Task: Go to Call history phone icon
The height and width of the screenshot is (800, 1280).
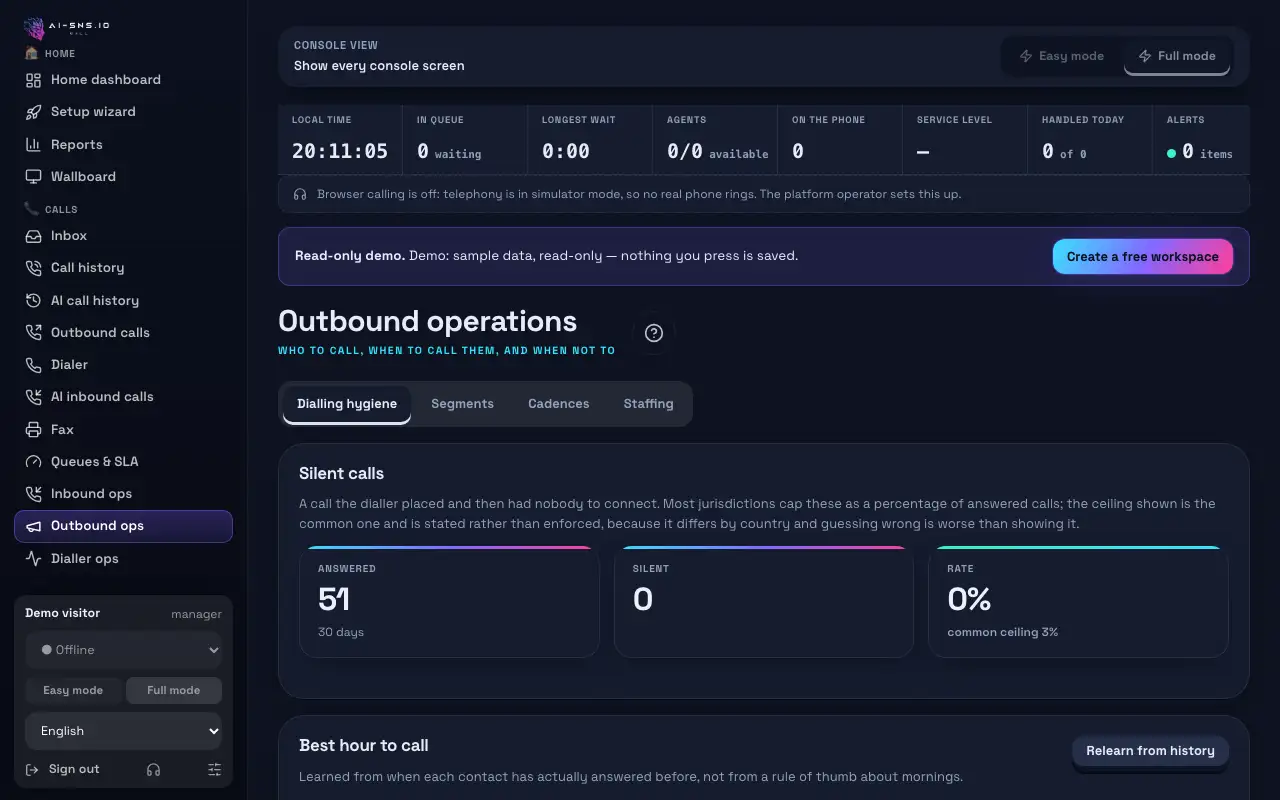Action: [33, 268]
